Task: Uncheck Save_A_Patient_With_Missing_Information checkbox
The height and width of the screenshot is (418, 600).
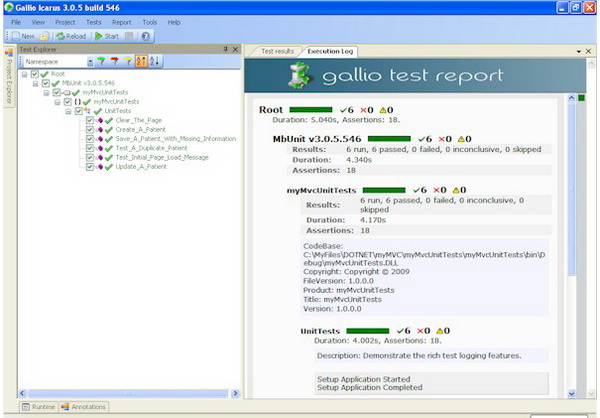Action: 90,139
